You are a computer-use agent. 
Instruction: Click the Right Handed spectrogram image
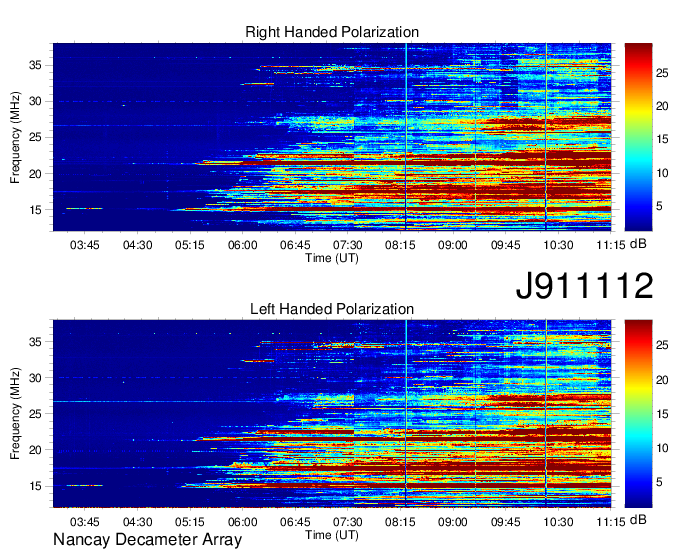coord(332,137)
